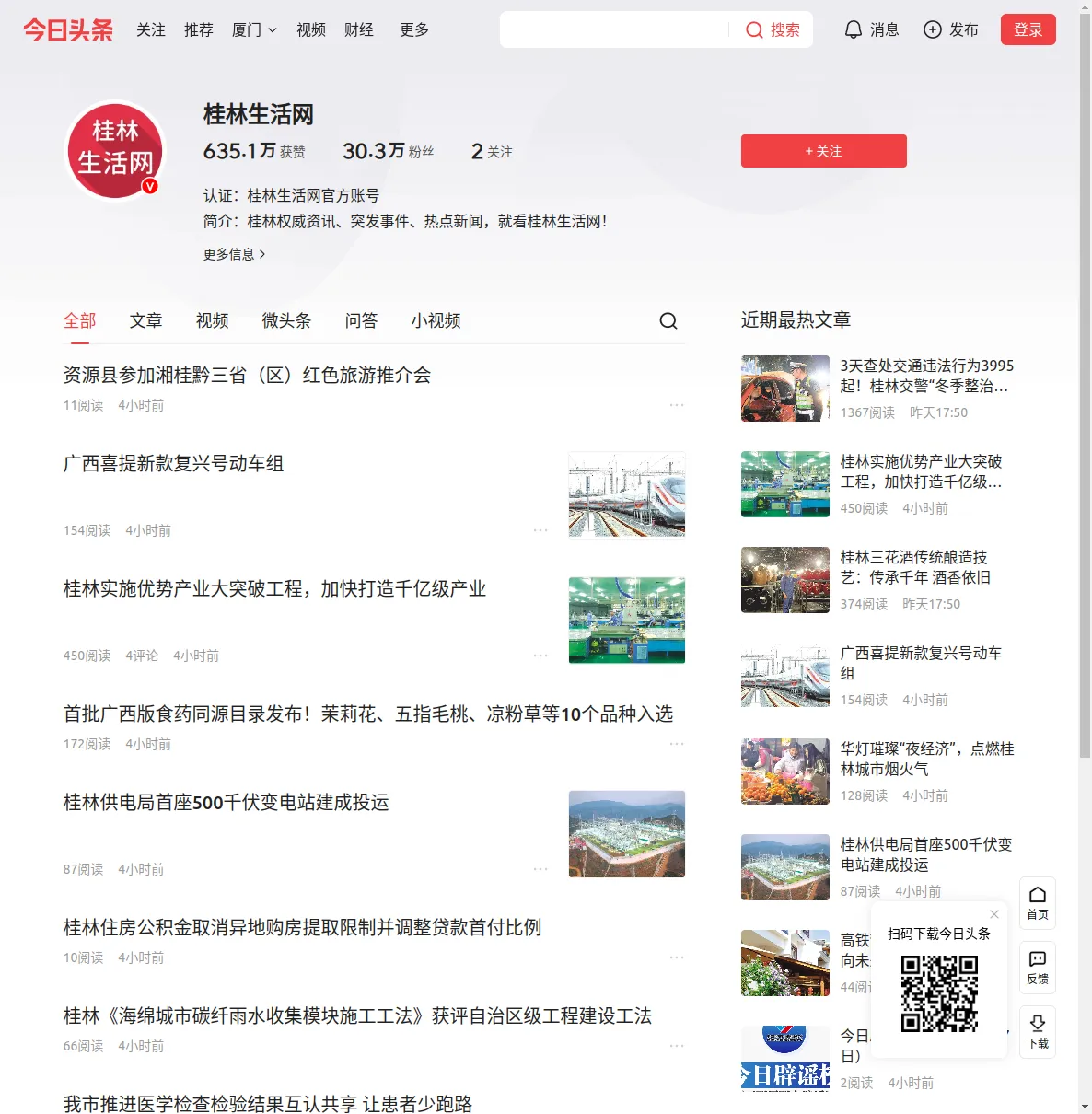
Task: Open factory thumbnail in main article list
Action: point(627,620)
